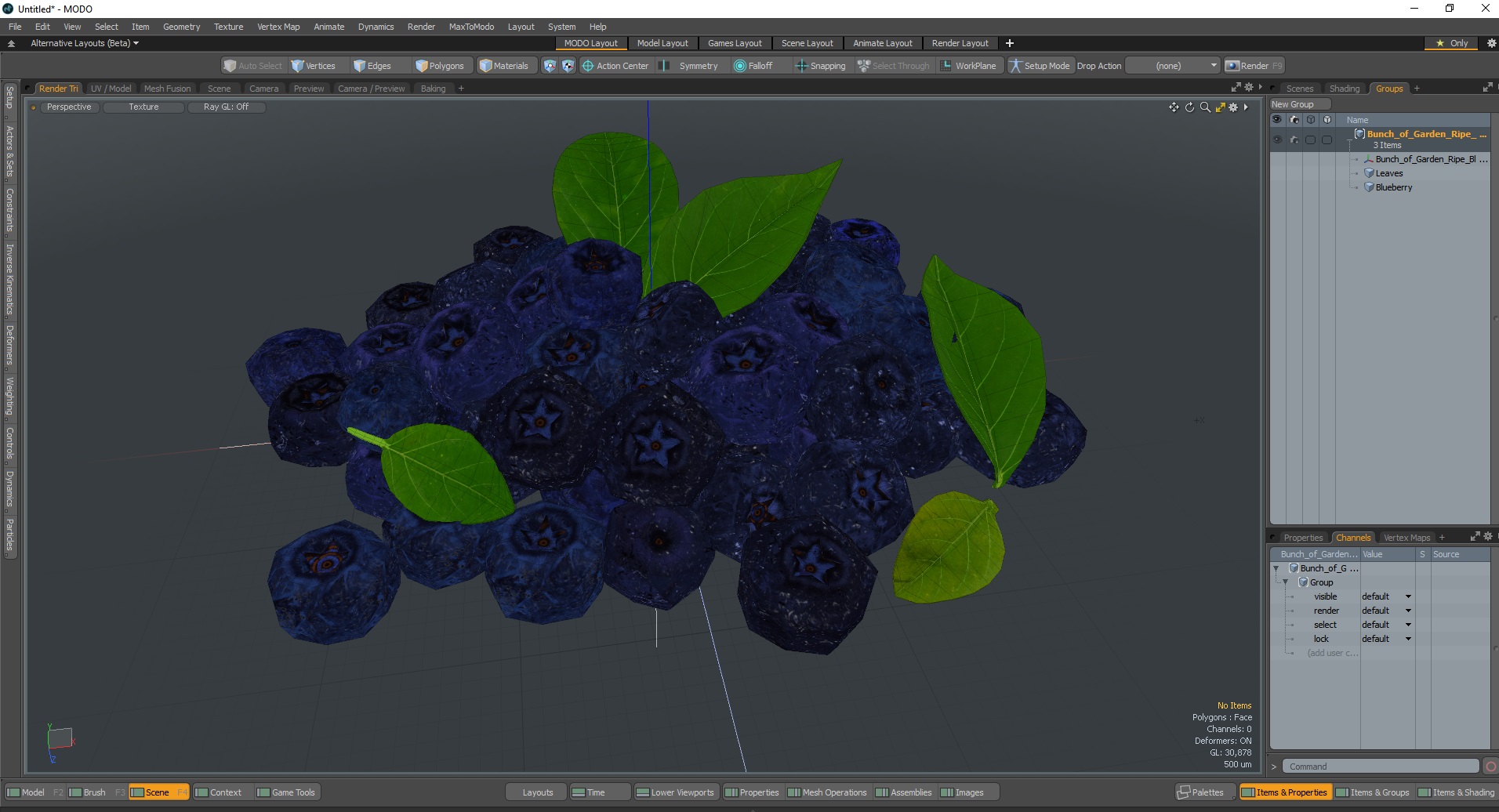Open the Vertex Map menu
The width and height of the screenshot is (1499, 812).
pyautogui.click(x=278, y=27)
